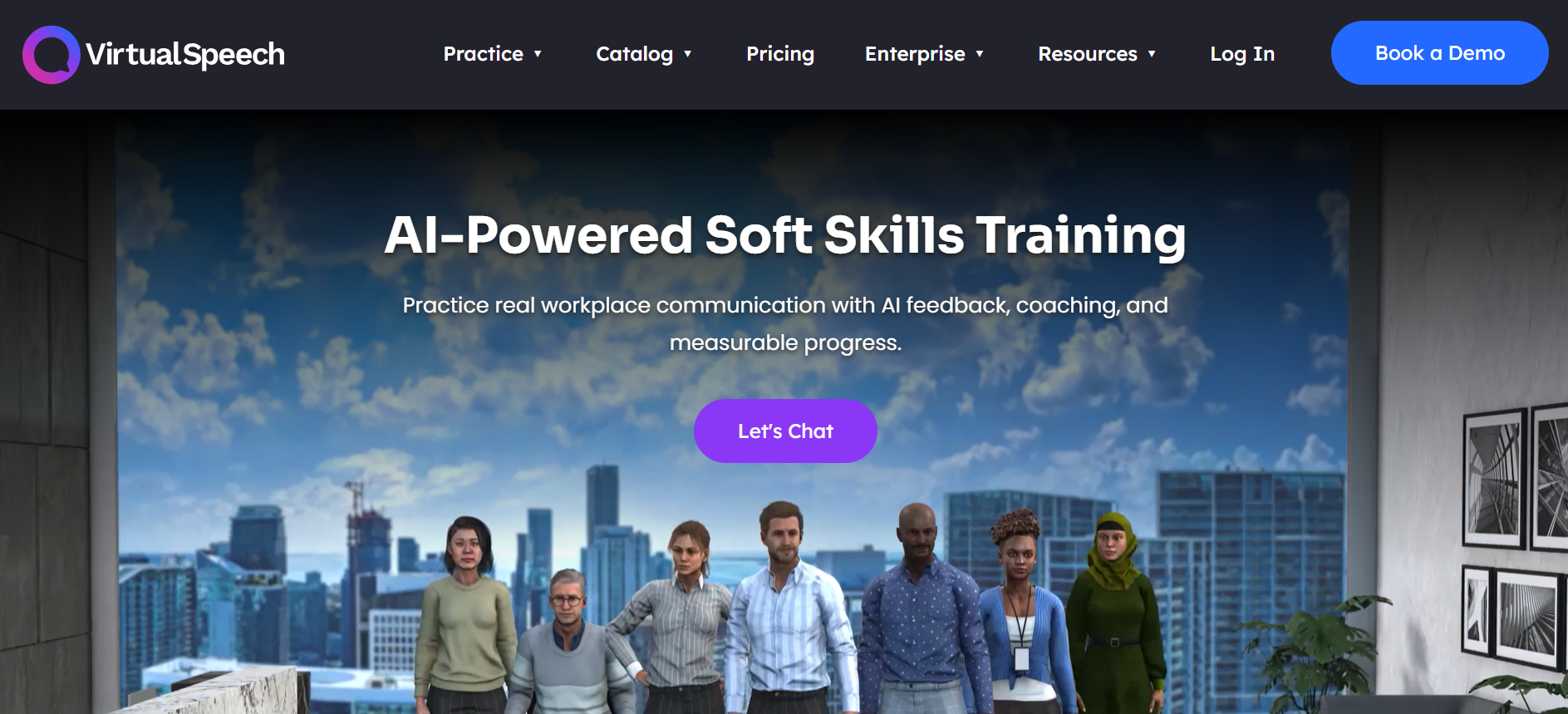Expand the Resources dropdown arrow
This screenshot has width=1568, height=714.
(x=1152, y=54)
